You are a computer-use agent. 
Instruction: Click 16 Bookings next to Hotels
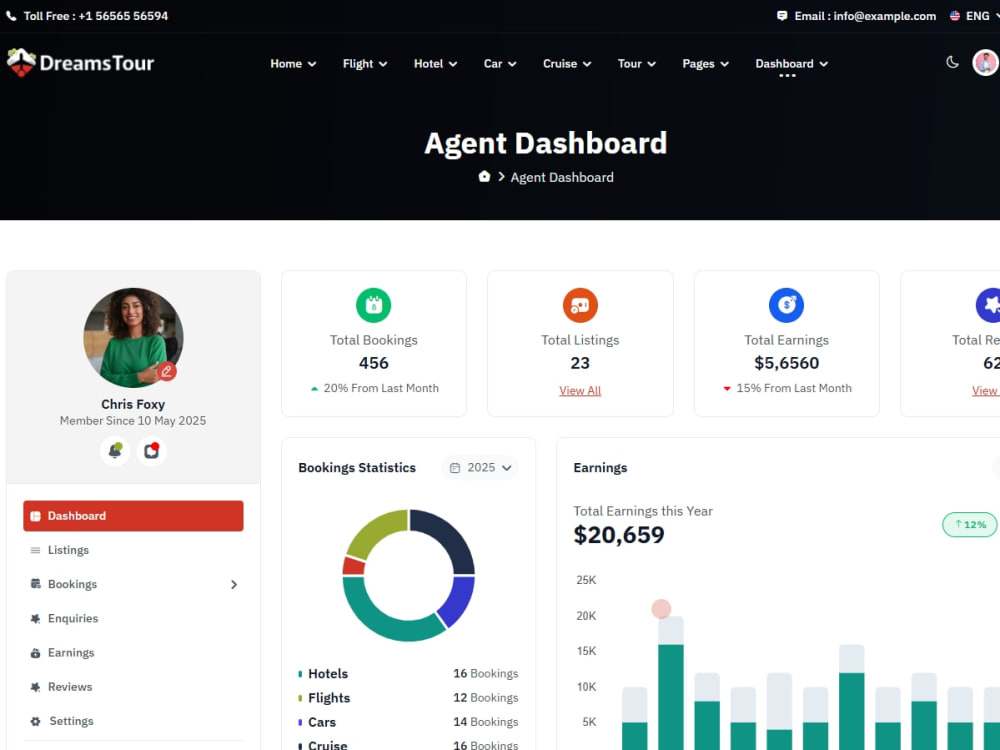[486, 673]
